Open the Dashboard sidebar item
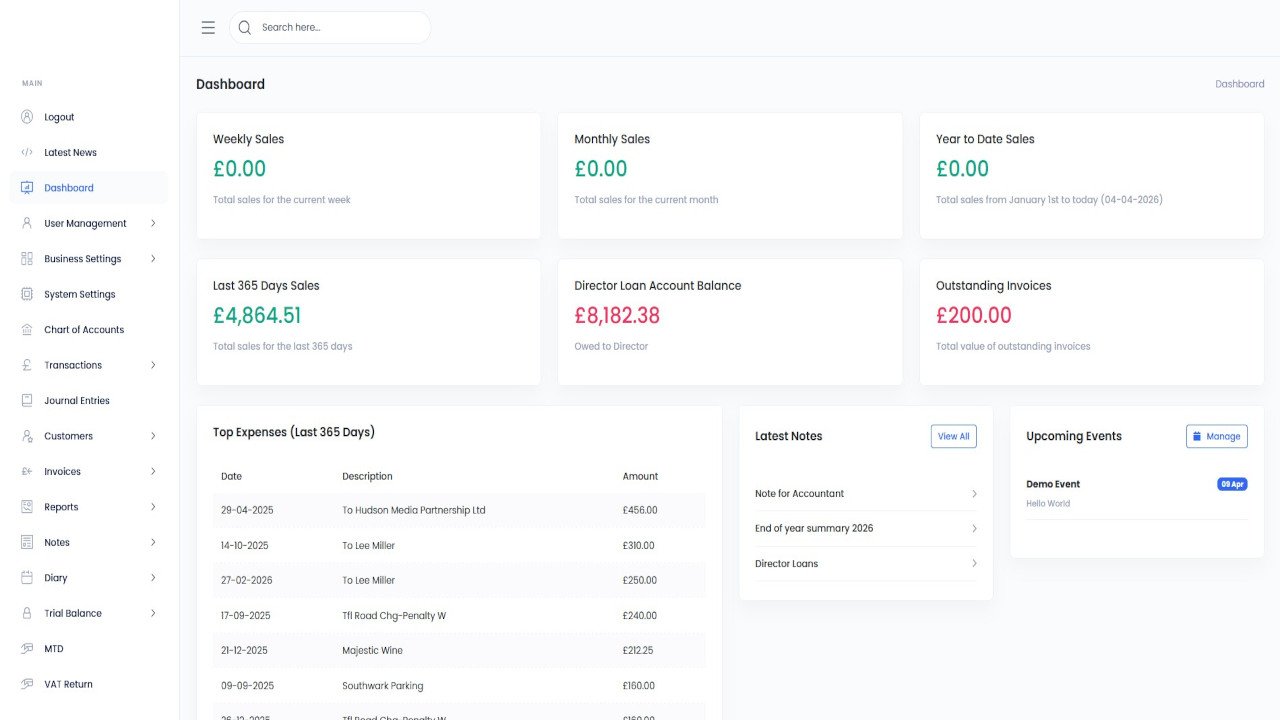The width and height of the screenshot is (1280, 720). pos(69,188)
